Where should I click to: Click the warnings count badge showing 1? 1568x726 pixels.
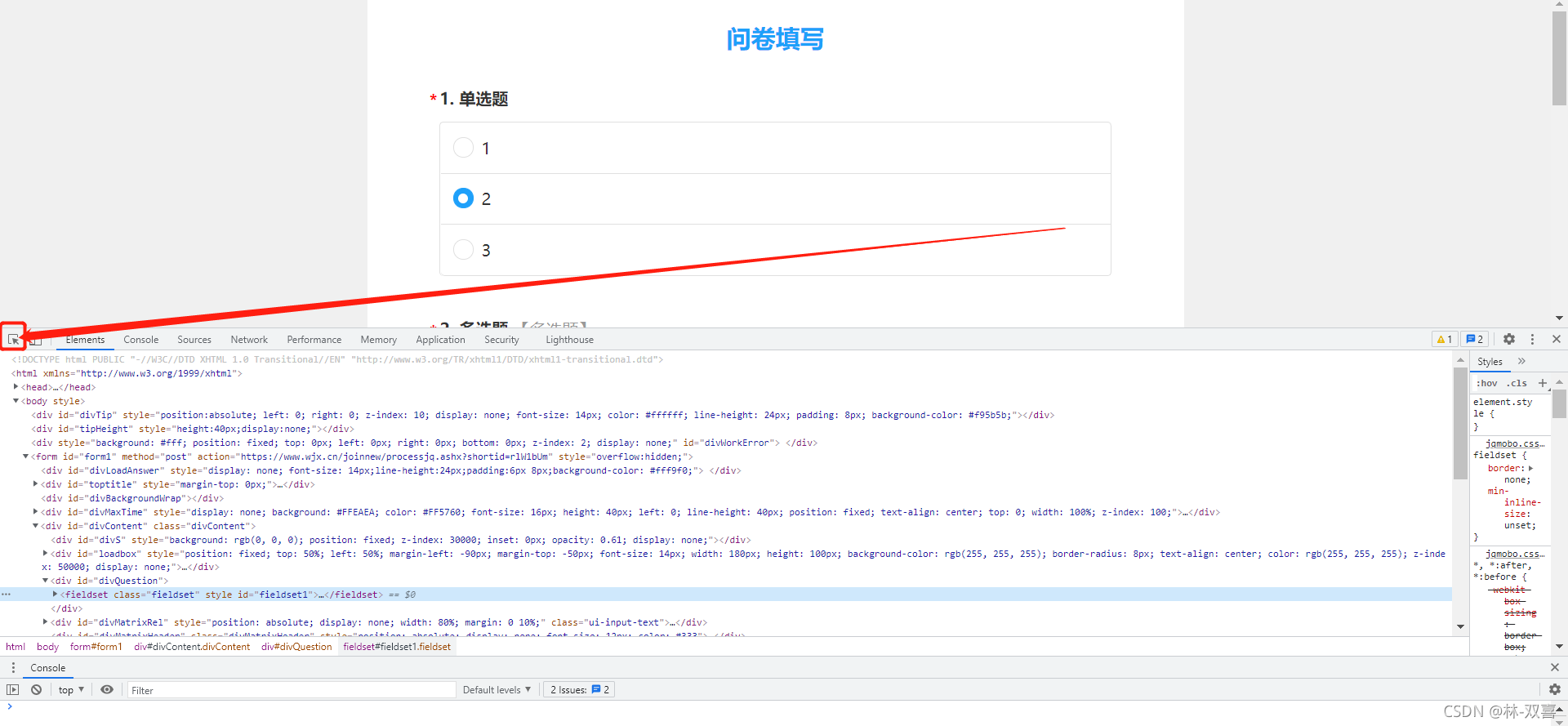coord(1445,339)
